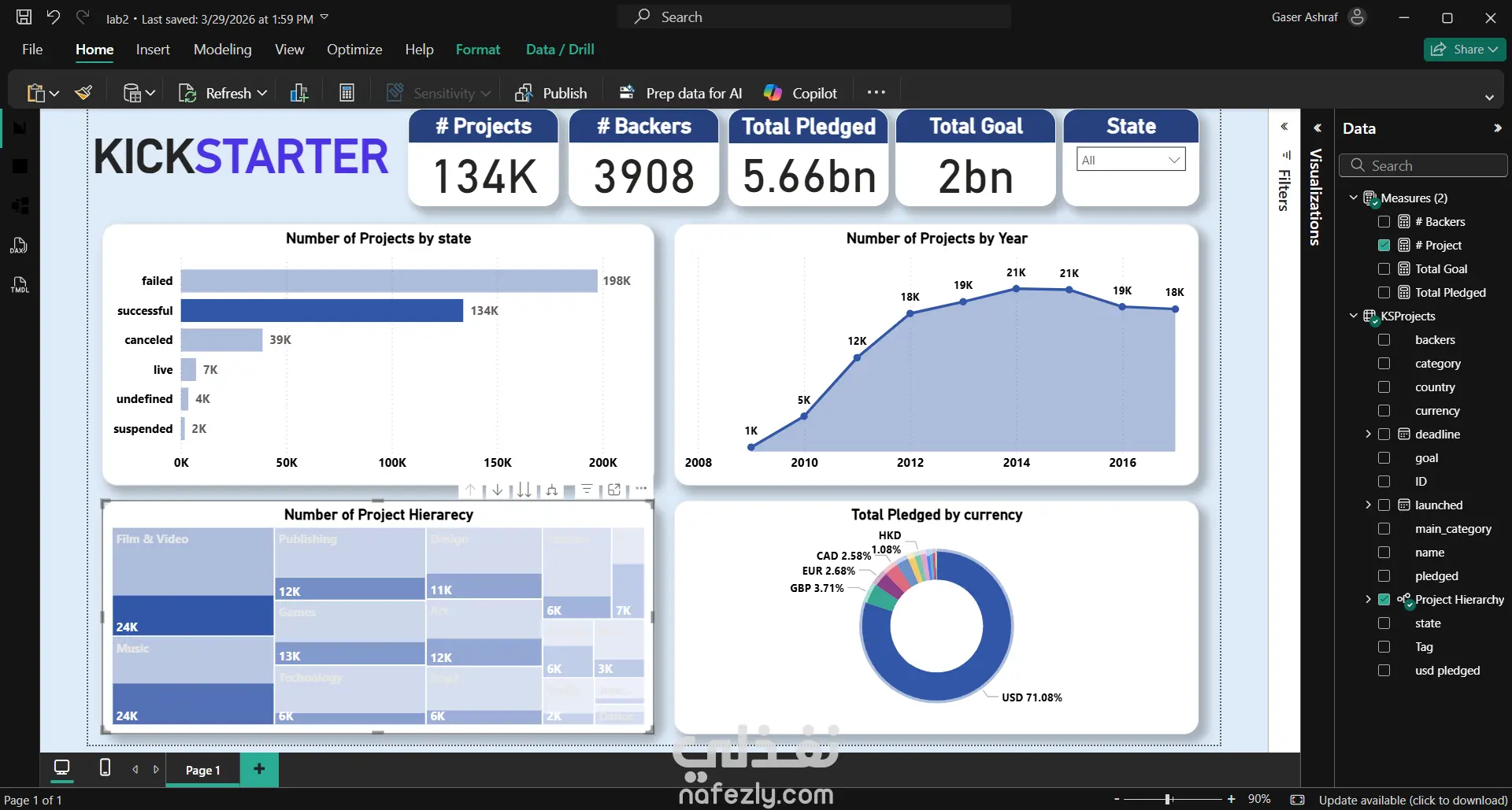Open DAX query view
Image resolution: width=1512 pixels, height=810 pixels.
pos(20,246)
